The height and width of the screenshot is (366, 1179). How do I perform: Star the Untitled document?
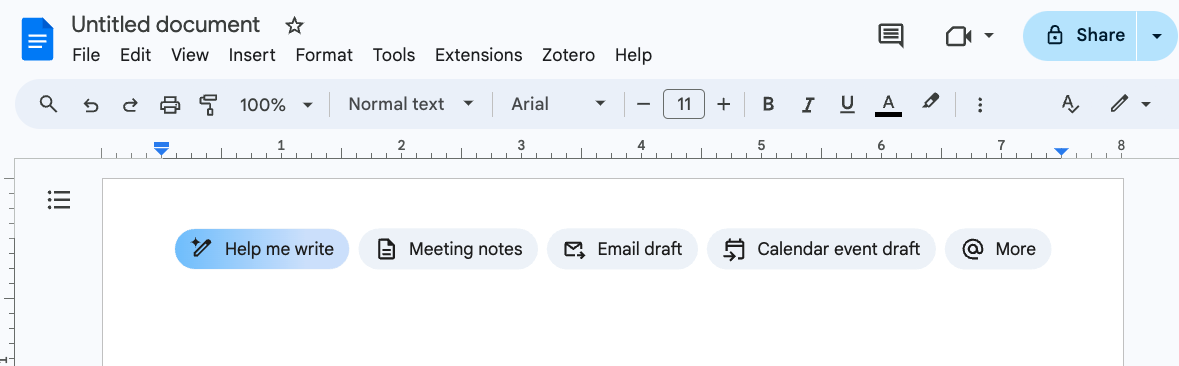294,26
